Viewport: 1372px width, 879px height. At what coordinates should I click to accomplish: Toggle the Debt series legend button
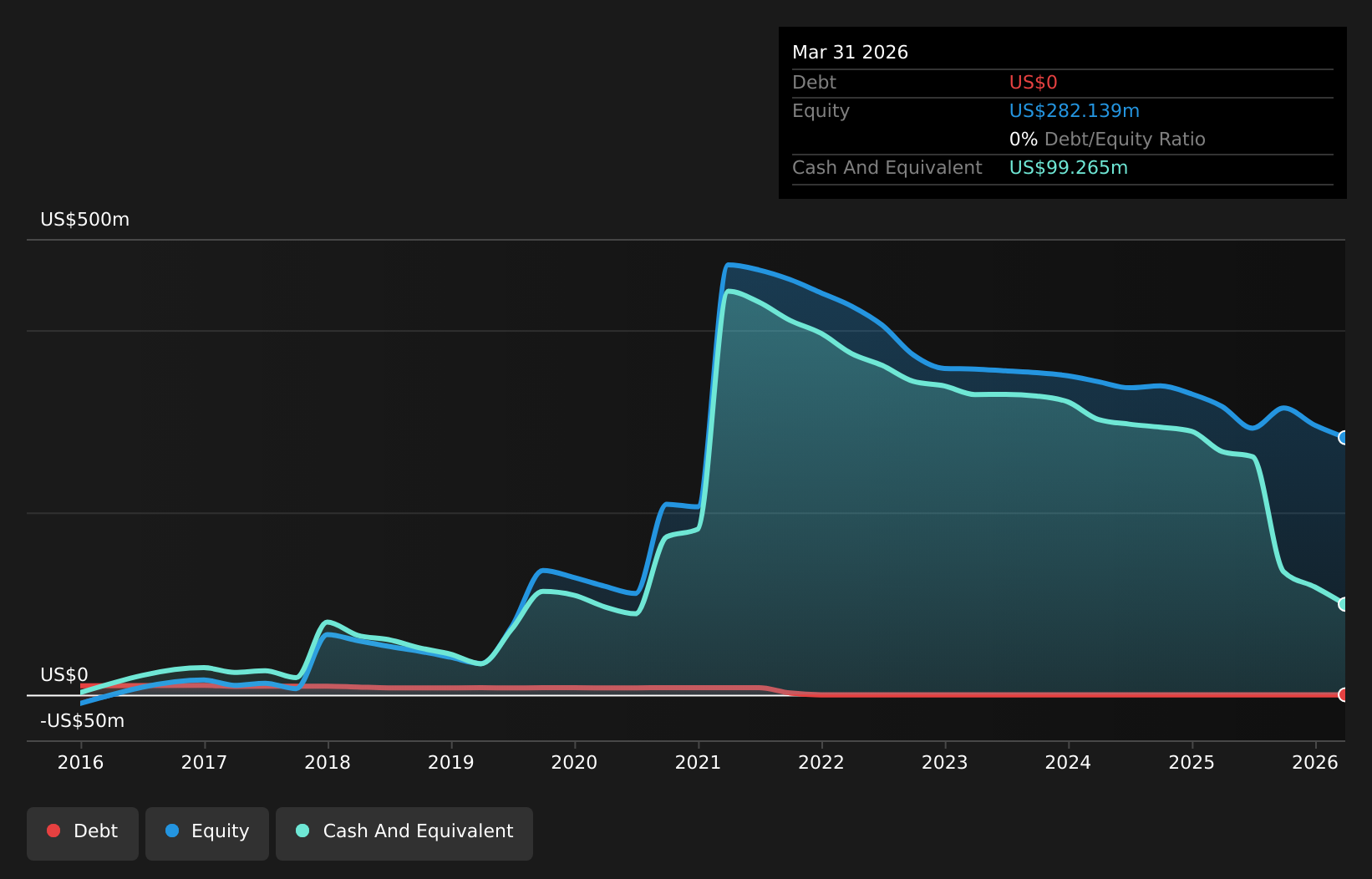(83, 833)
